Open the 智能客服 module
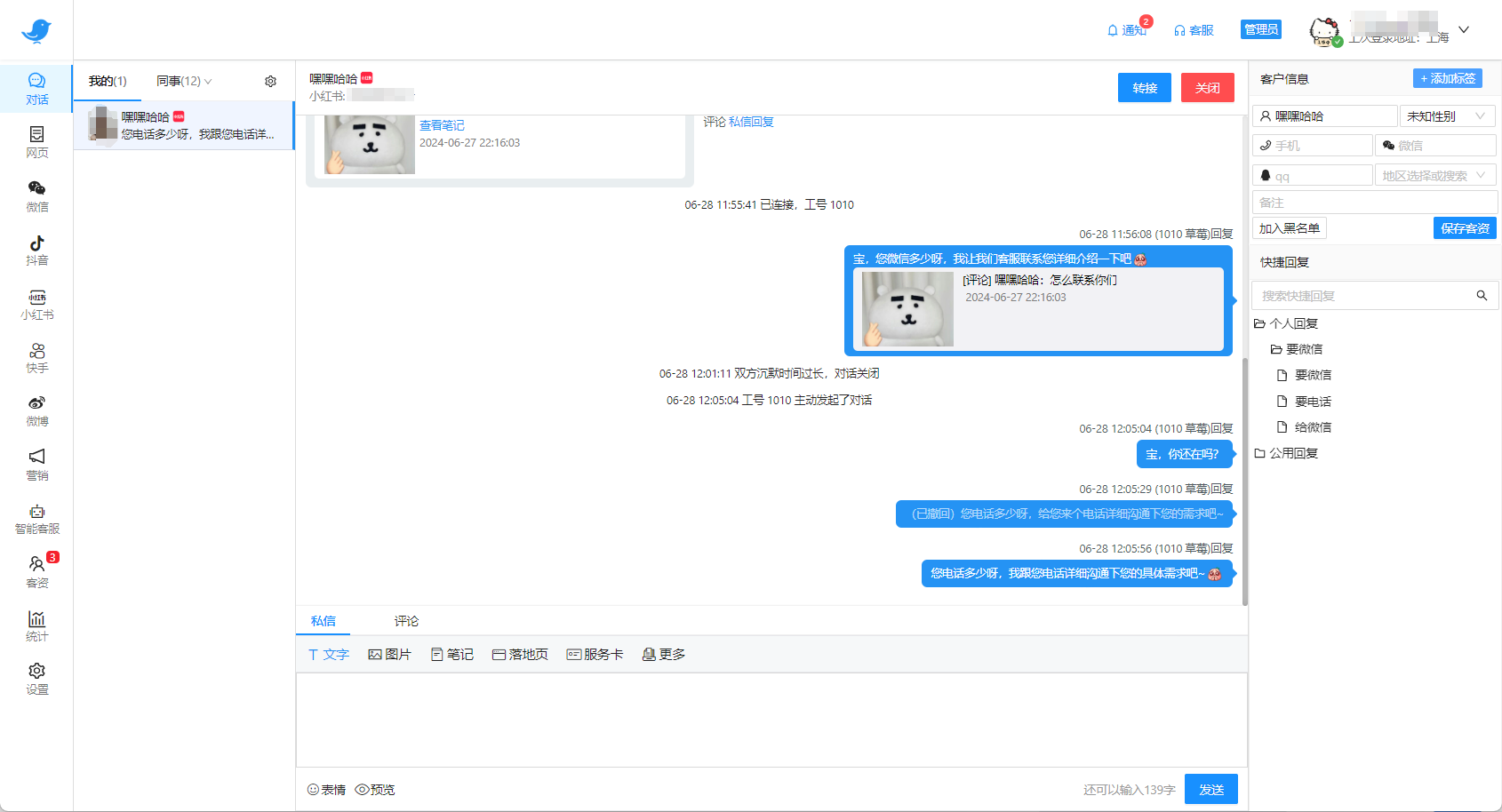Viewport: 1502px width, 812px height. click(x=36, y=518)
